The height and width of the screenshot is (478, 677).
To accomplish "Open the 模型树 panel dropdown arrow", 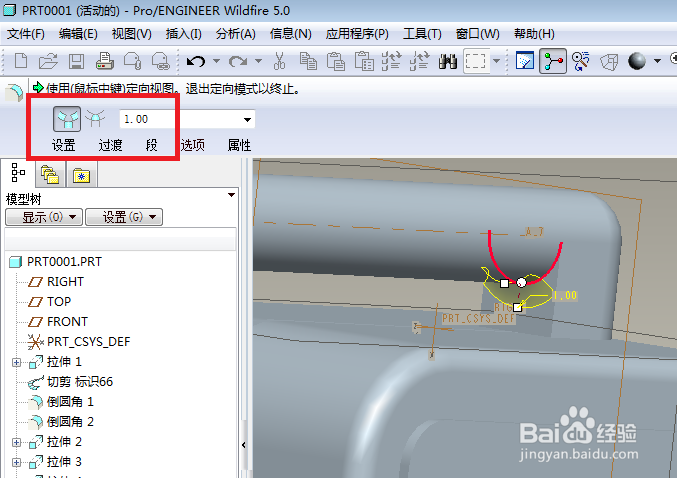I will pos(231,195).
